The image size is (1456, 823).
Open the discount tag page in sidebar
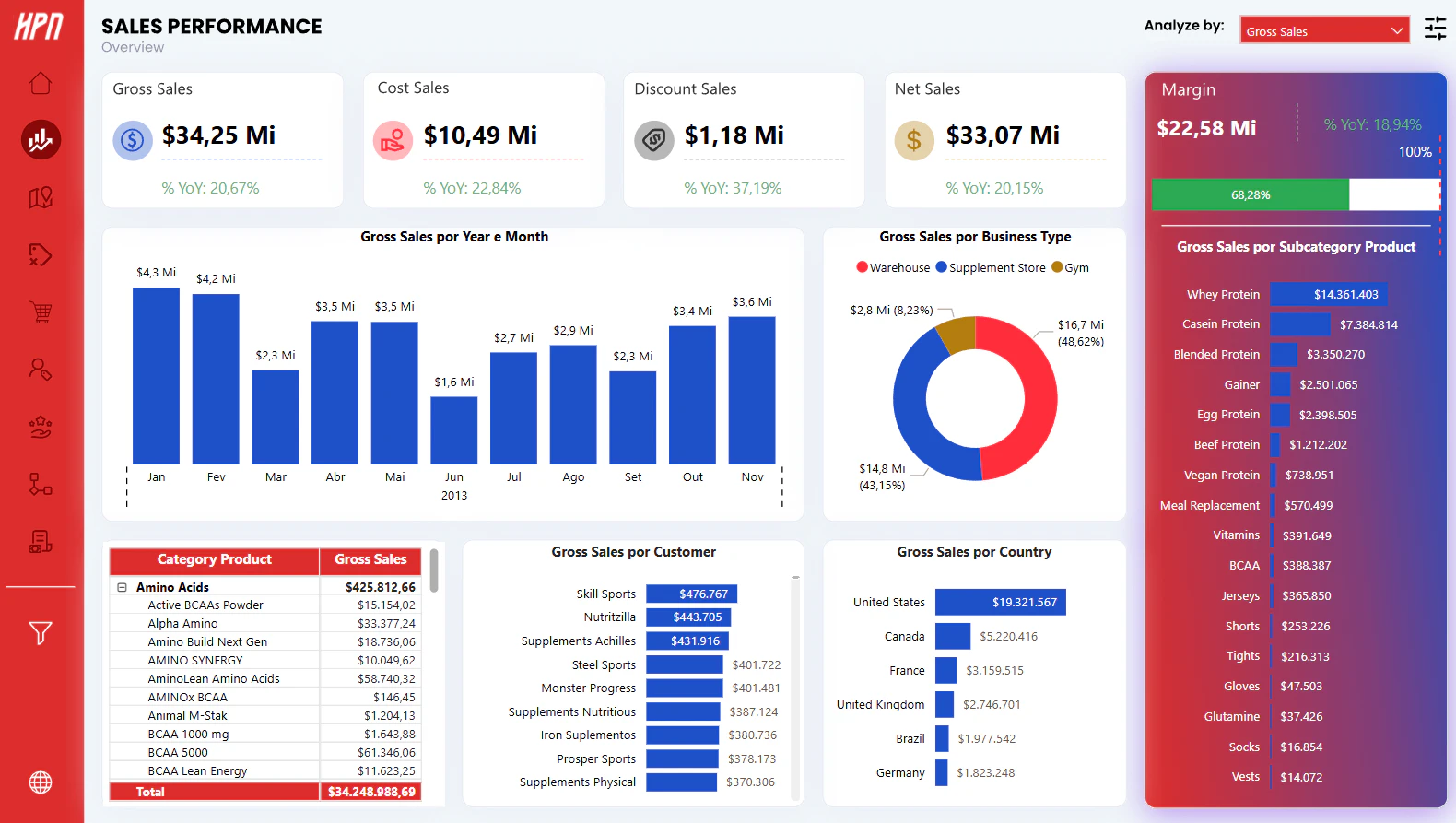(x=41, y=255)
